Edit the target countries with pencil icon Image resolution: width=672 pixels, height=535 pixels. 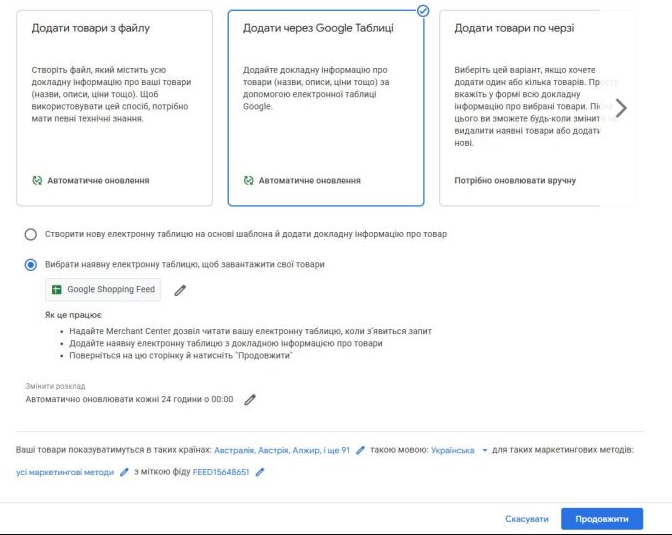point(360,450)
